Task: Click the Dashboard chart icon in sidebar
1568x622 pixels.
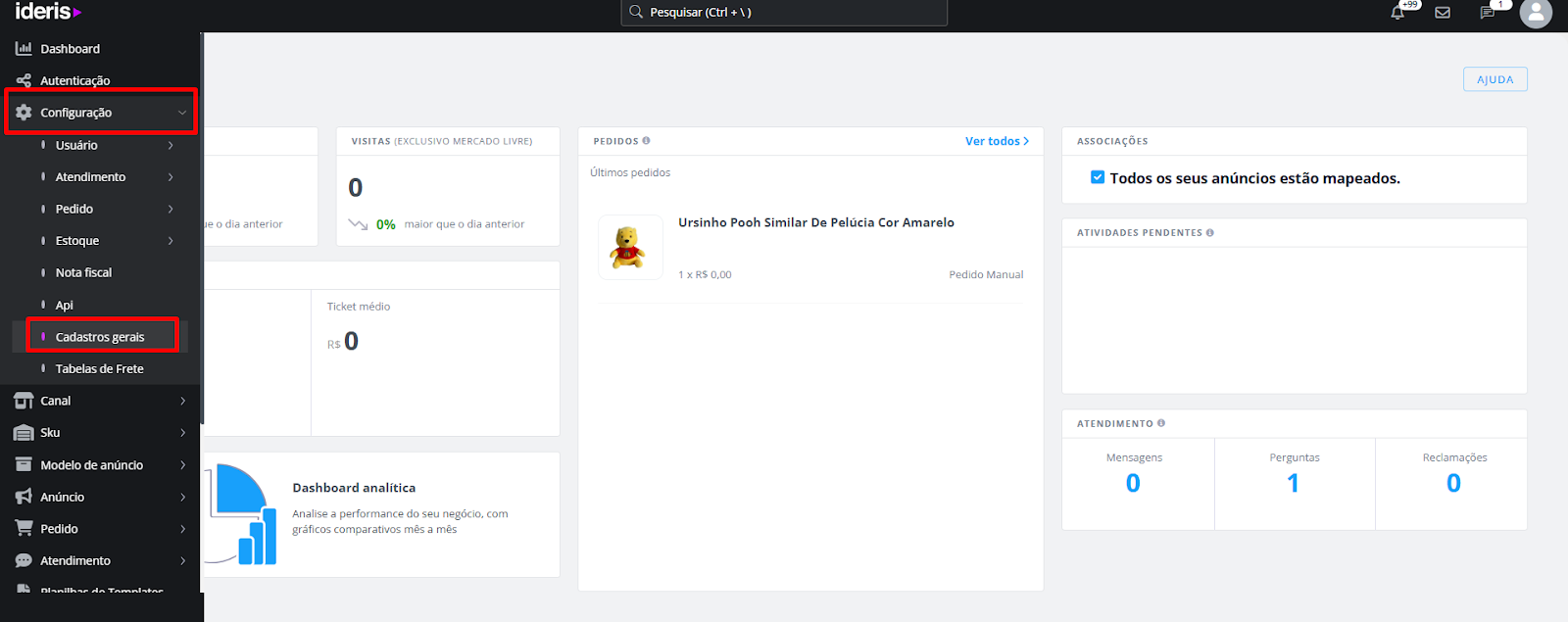Action: click(24, 48)
